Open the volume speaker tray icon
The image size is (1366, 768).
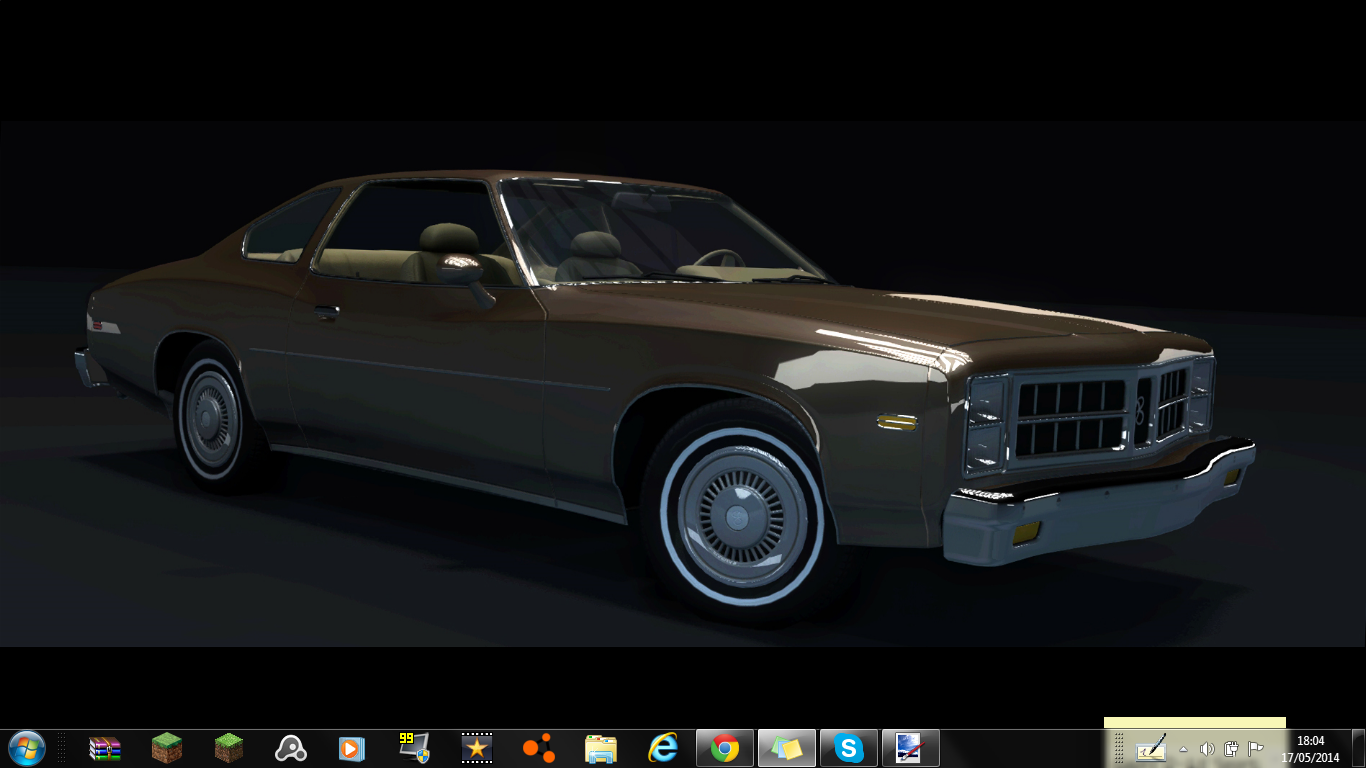click(1207, 749)
